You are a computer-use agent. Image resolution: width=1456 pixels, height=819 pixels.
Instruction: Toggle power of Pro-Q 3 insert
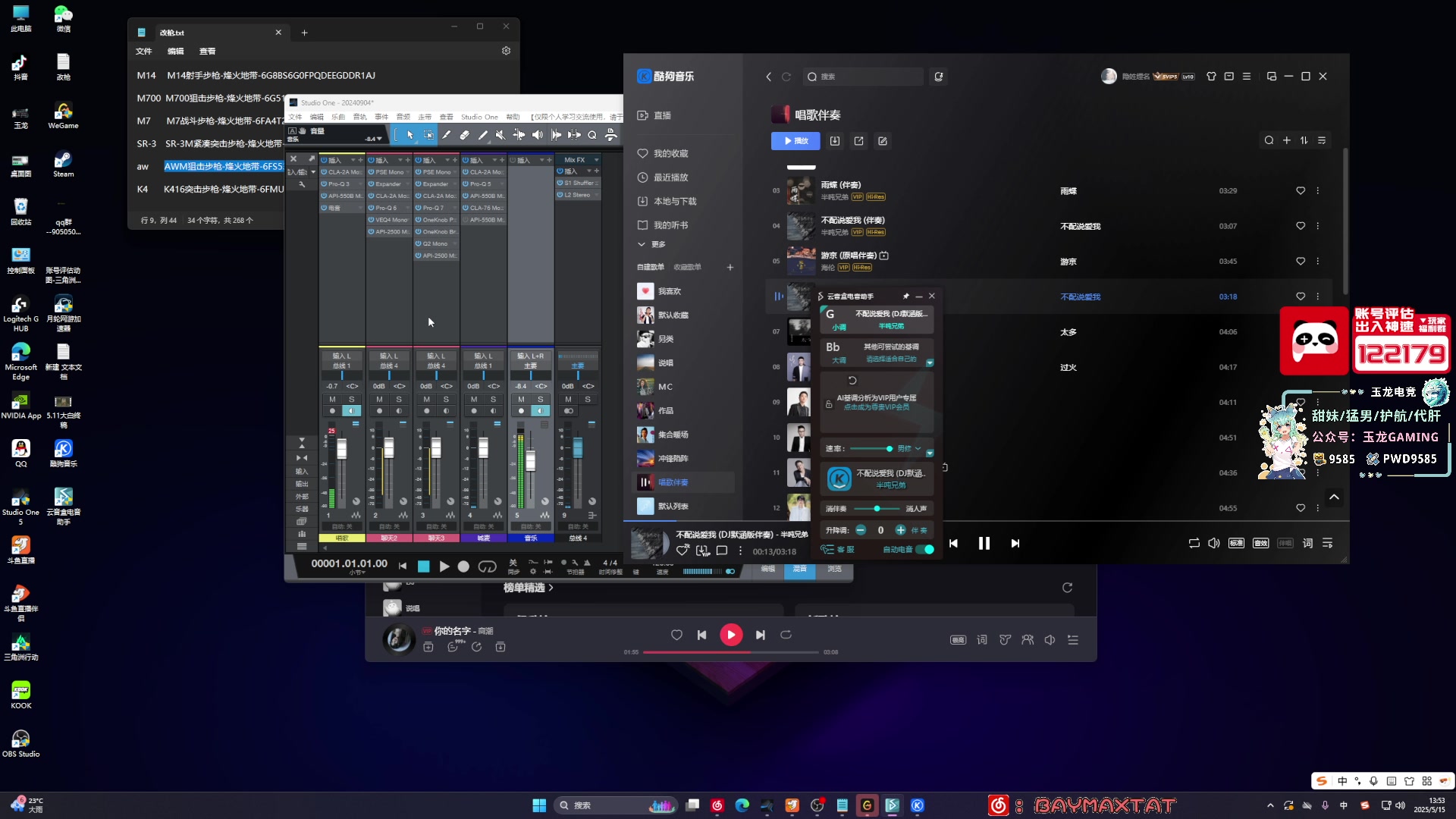point(324,184)
